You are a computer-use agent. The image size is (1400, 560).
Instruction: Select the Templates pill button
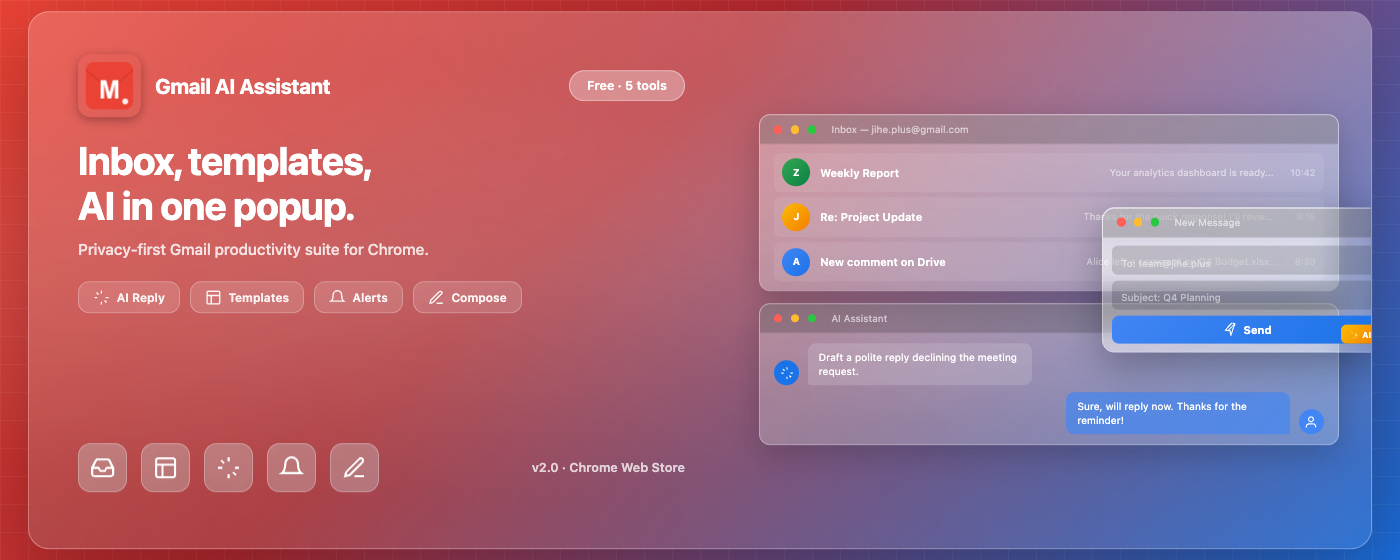point(247,297)
